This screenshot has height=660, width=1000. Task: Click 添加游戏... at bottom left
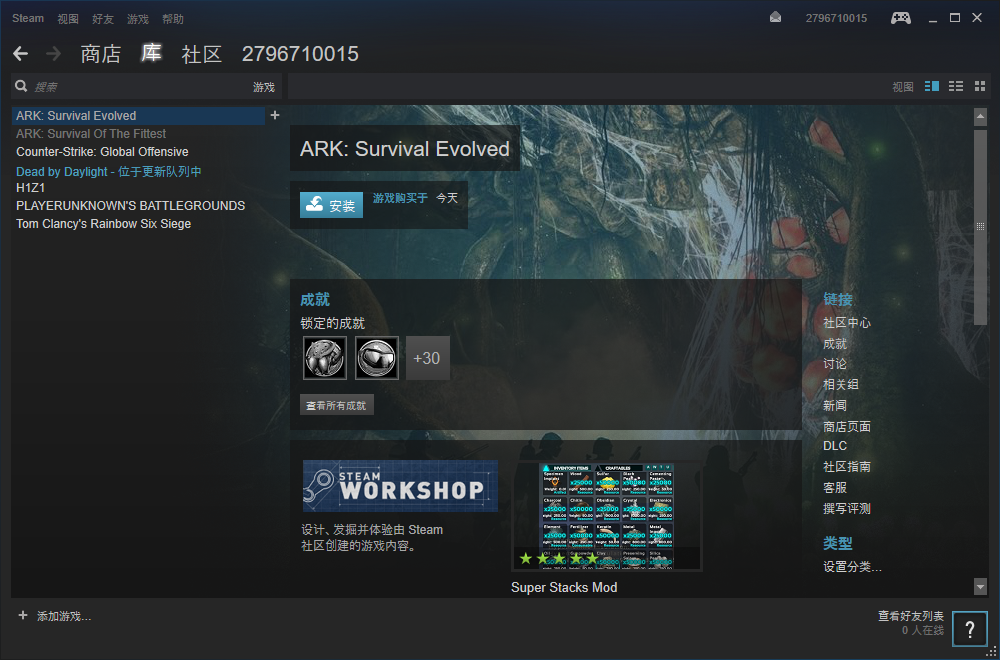click(64, 616)
